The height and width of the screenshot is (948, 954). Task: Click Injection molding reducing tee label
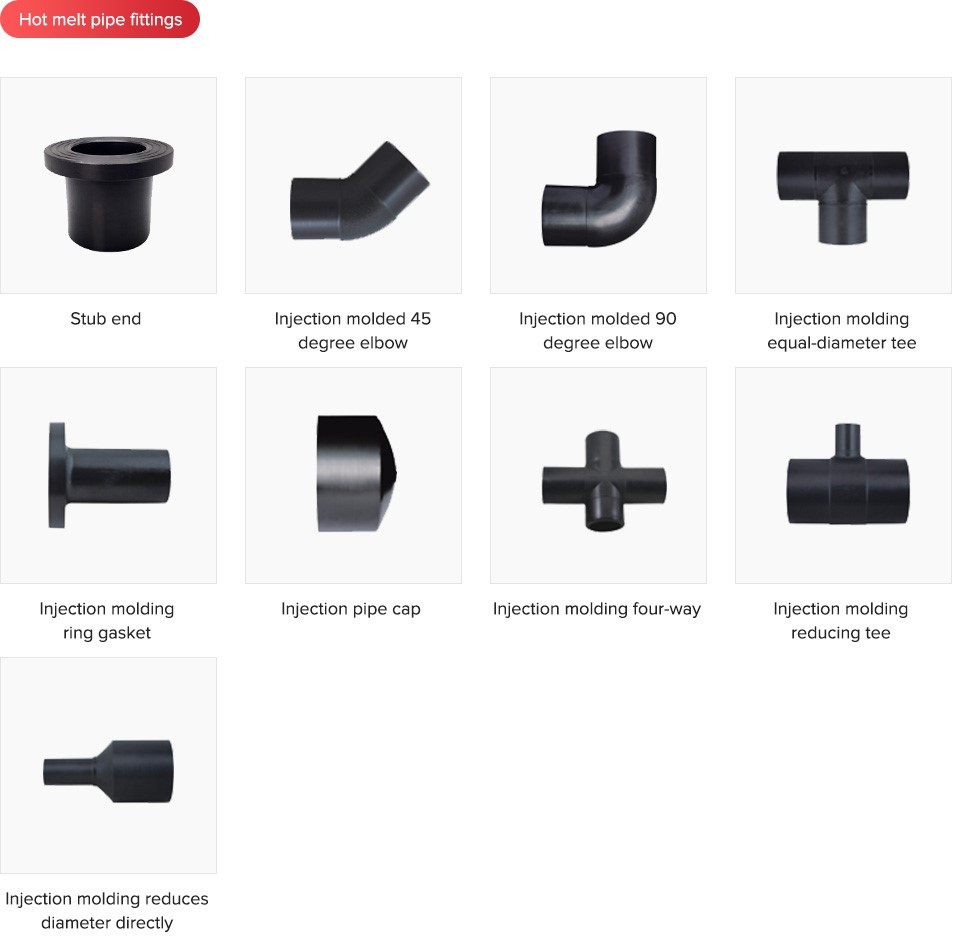pos(841,621)
